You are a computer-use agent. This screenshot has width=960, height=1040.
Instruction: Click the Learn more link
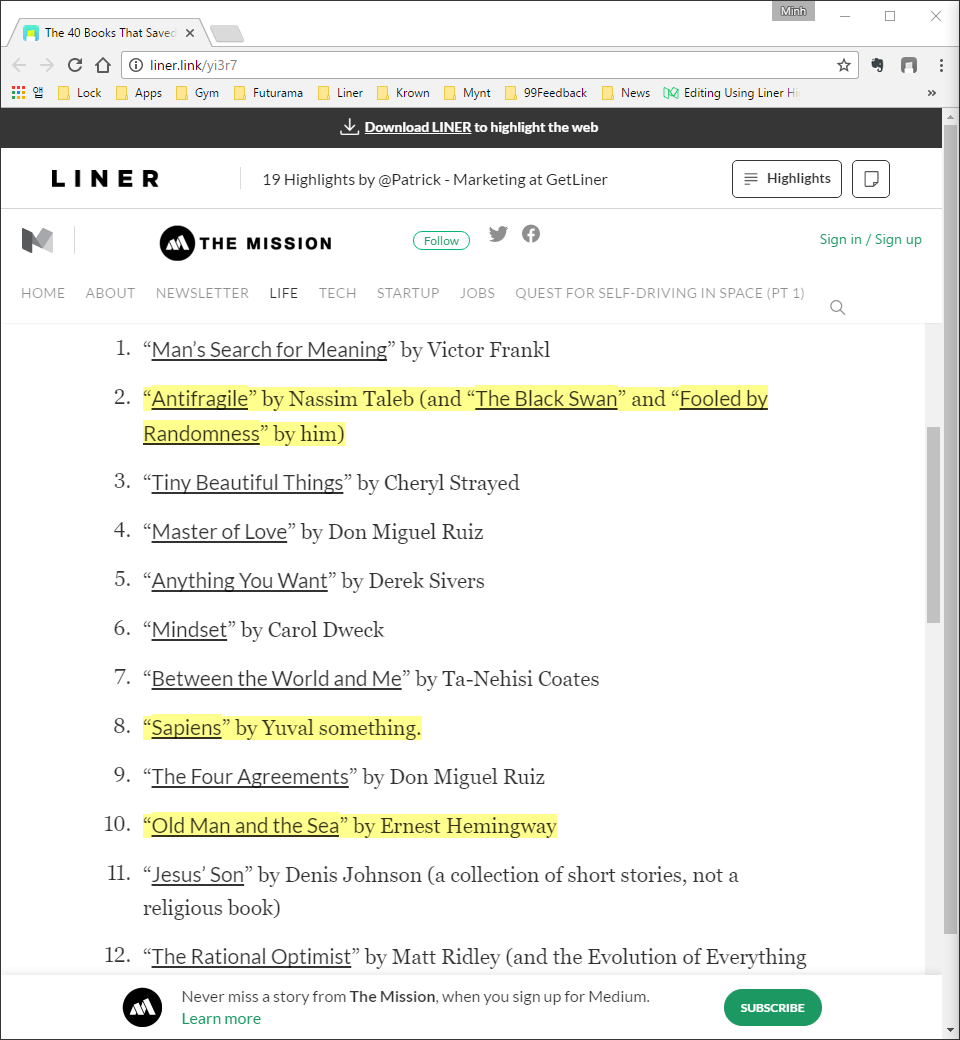[221, 1019]
